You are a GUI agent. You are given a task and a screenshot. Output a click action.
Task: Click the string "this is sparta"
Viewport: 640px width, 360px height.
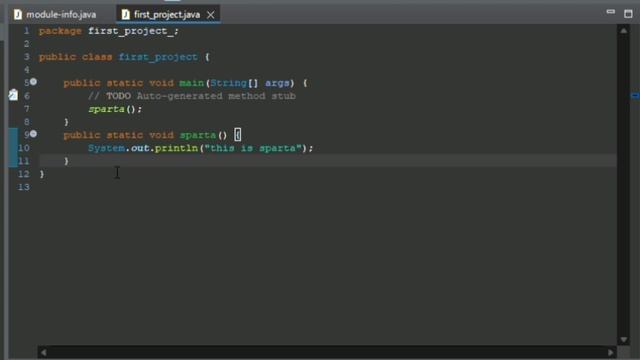253,148
